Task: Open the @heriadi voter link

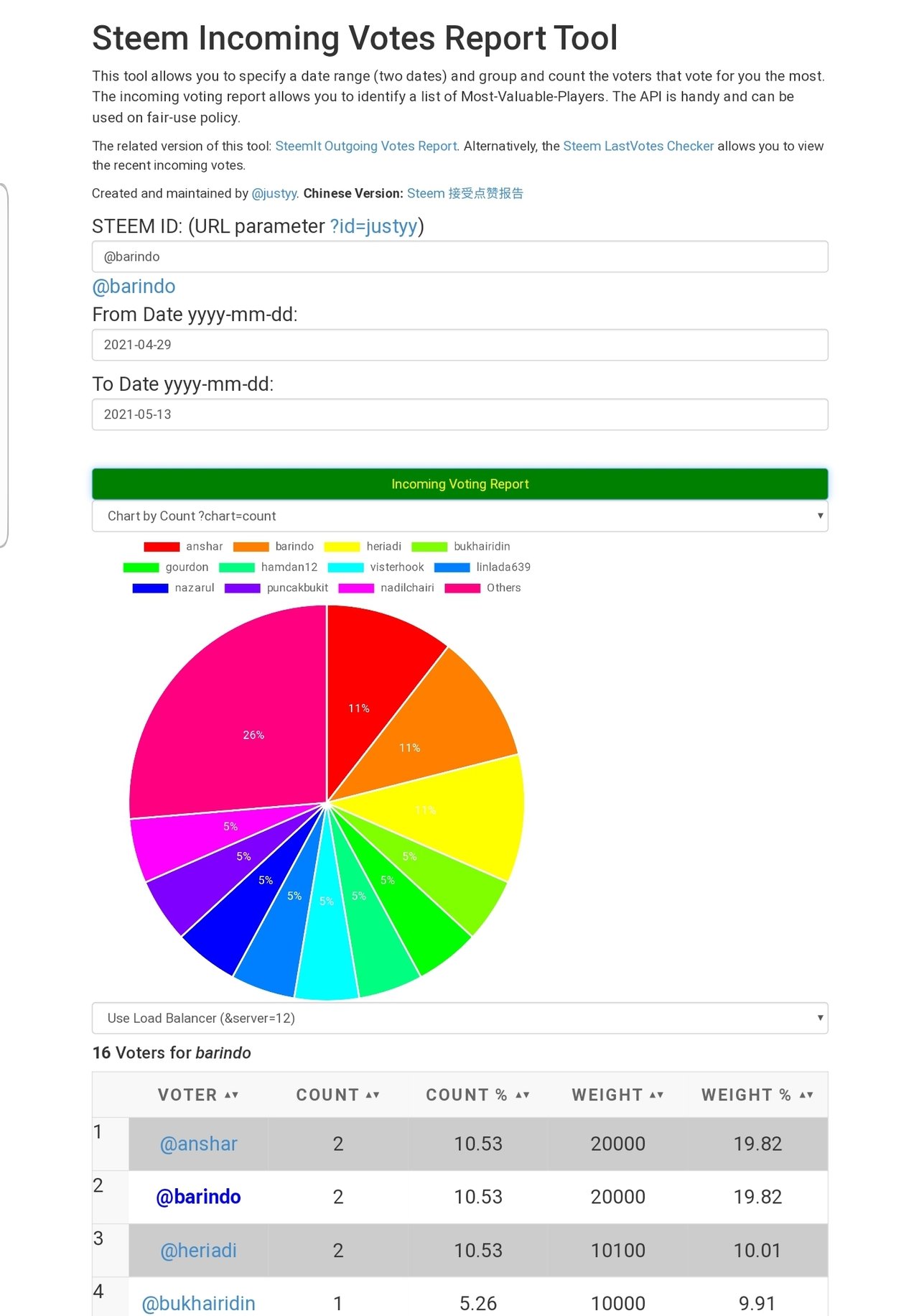Action: coord(198,1251)
